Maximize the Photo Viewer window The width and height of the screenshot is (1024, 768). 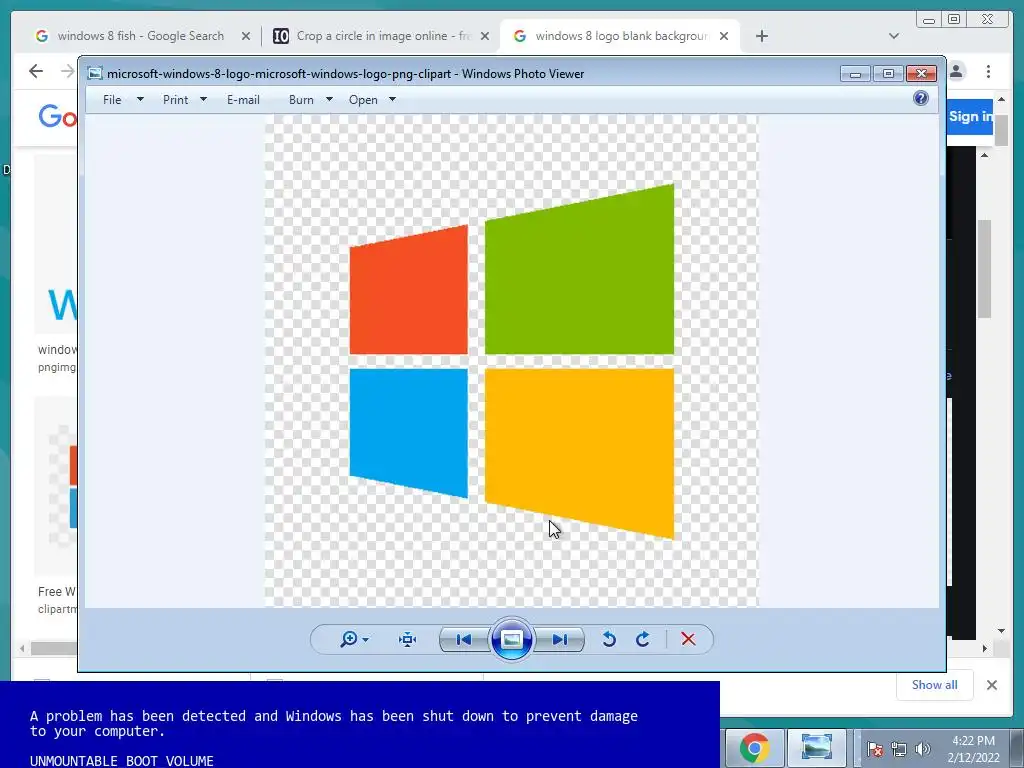click(888, 73)
